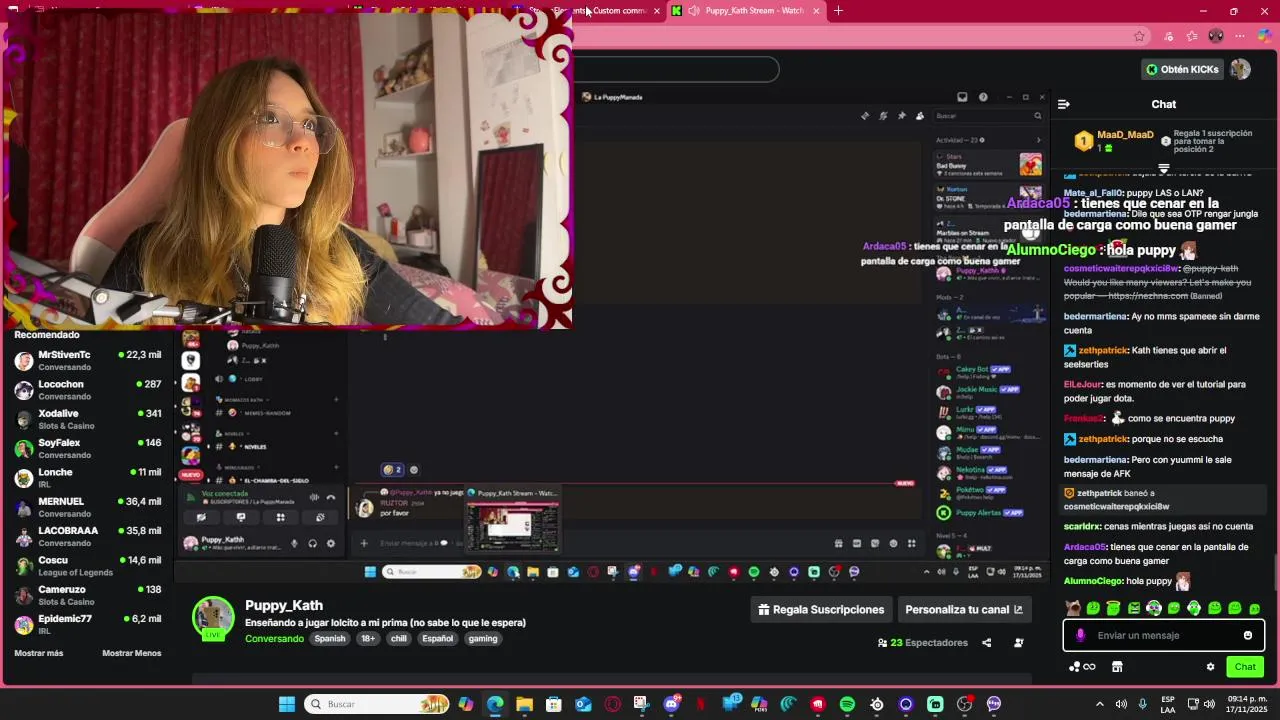The image size is (1280, 720).
Task: Click Mostrar más under recommended channels
Action: 38,653
